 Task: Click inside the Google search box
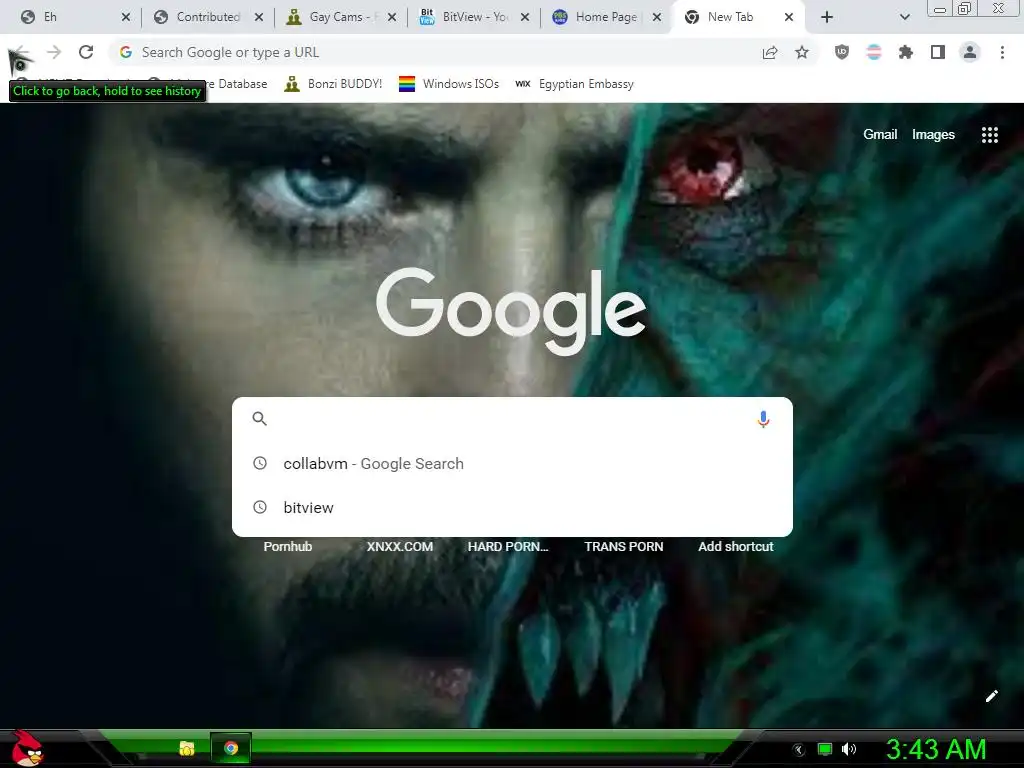(512, 419)
